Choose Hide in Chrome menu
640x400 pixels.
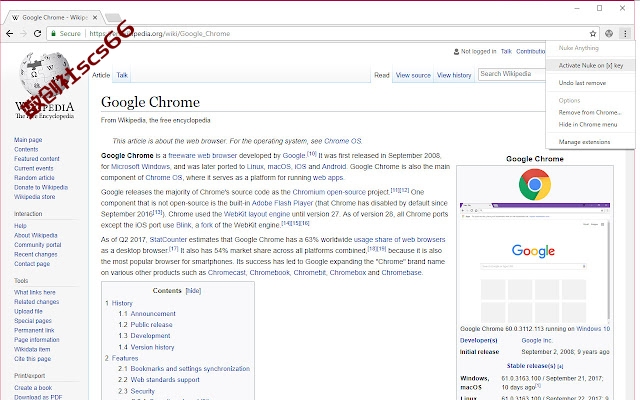pyautogui.click(x=590, y=124)
